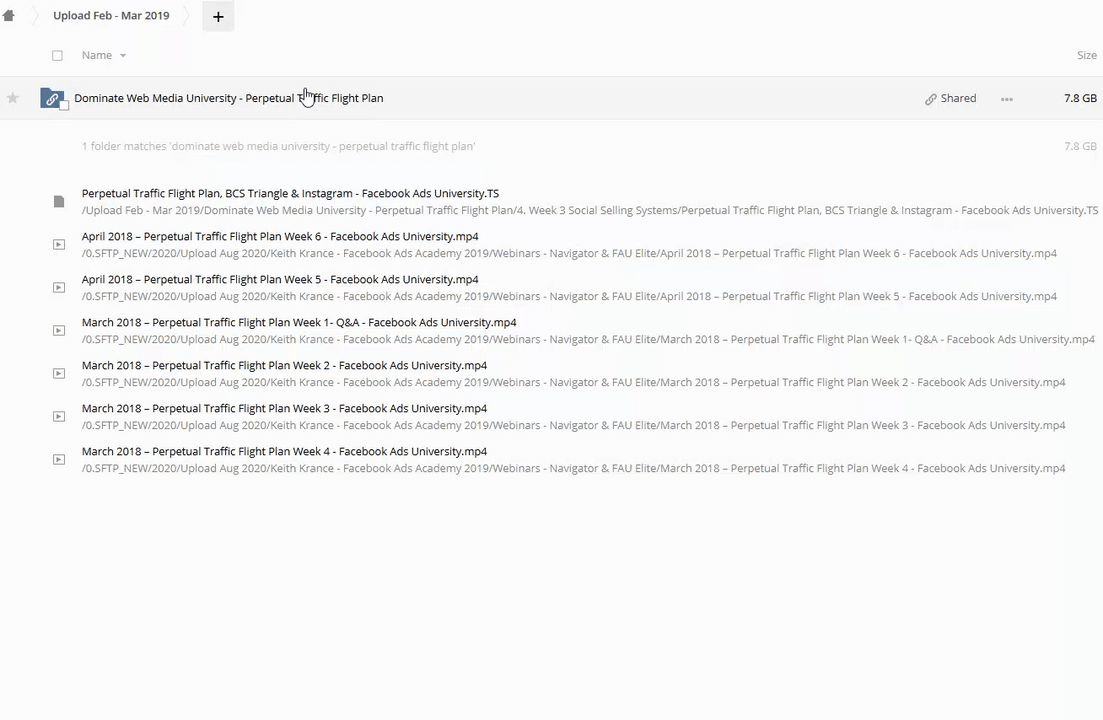Click the shared folder link icon
Screen dimensions: 1103x720
(x=52, y=98)
